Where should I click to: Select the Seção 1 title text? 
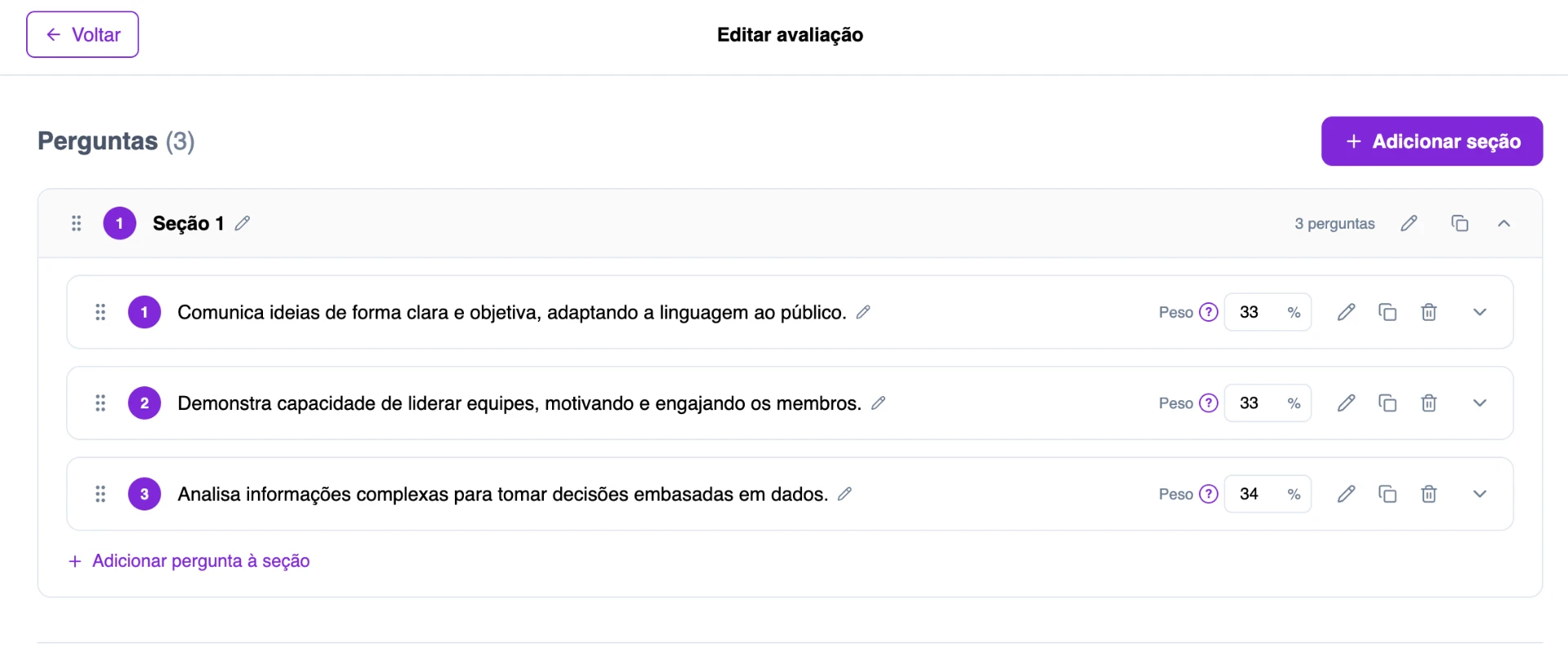point(188,223)
